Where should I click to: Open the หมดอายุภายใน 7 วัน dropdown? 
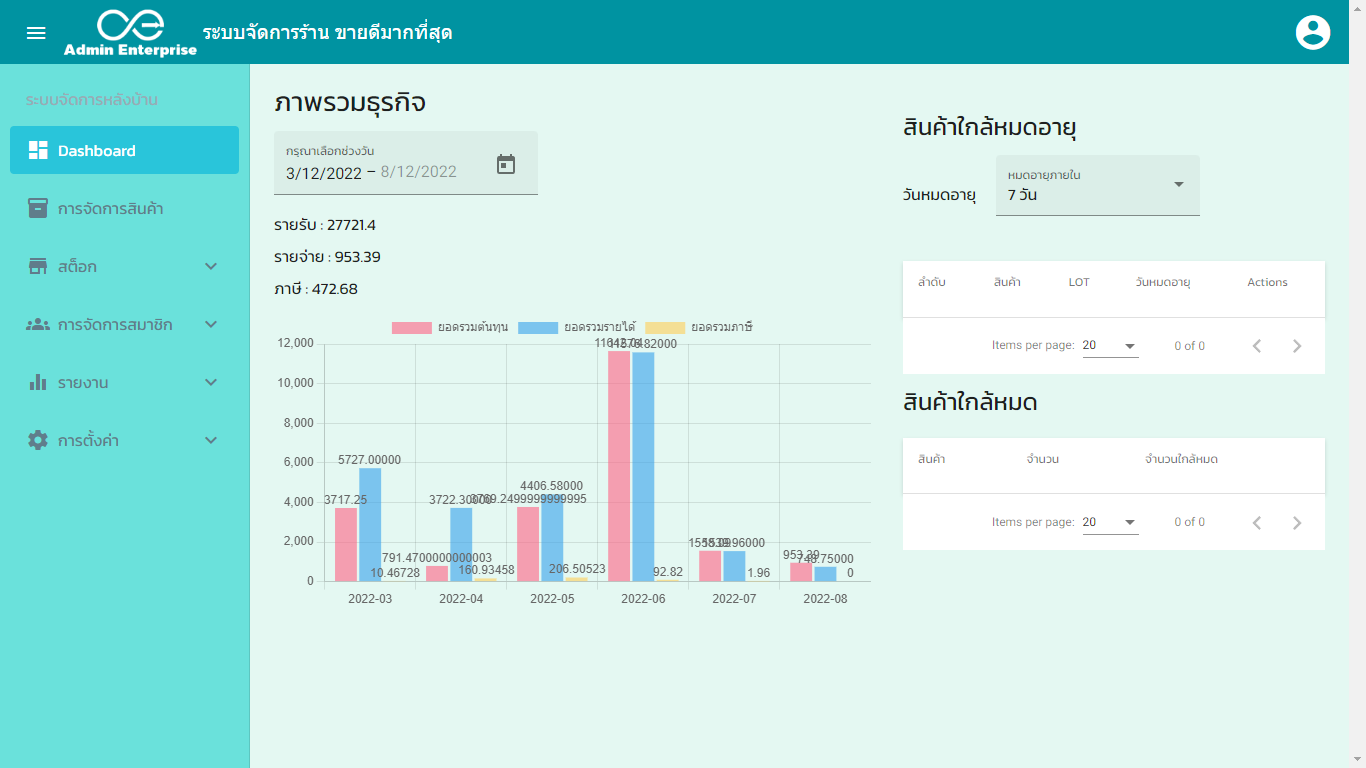click(1097, 185)
